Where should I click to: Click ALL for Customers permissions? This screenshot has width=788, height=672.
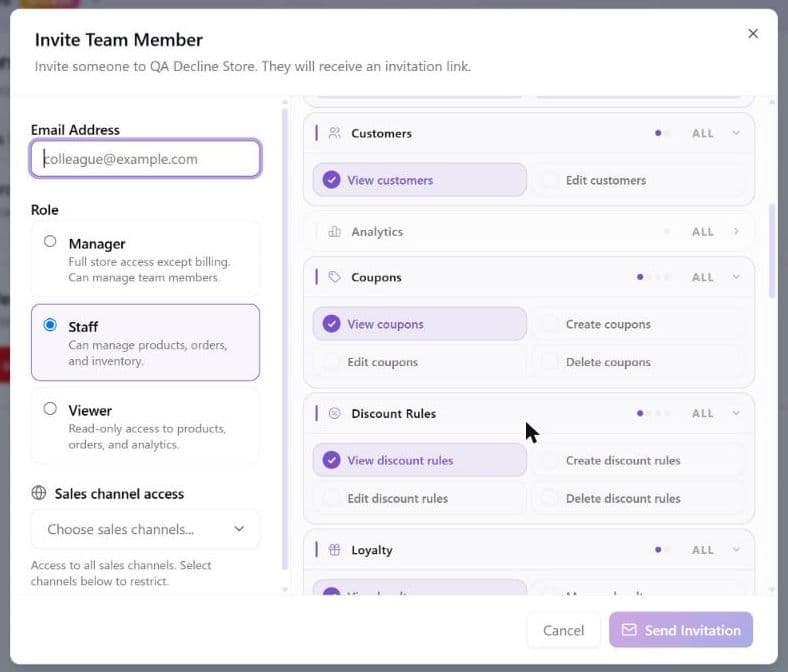tap(703, 134)
